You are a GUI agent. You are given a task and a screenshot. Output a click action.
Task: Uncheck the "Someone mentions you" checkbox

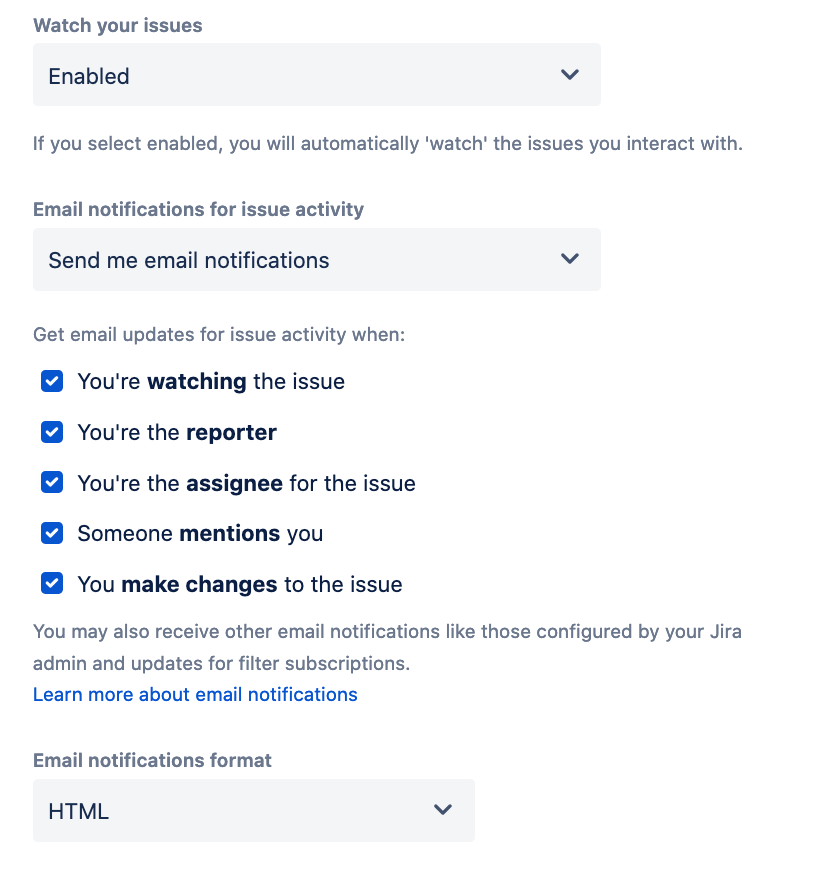point(52,533)
